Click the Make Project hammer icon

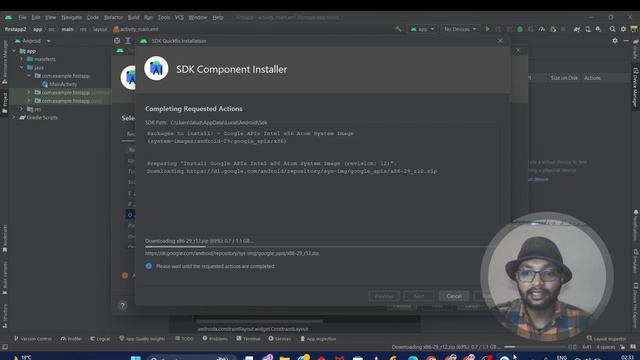[x=398, y=29]
